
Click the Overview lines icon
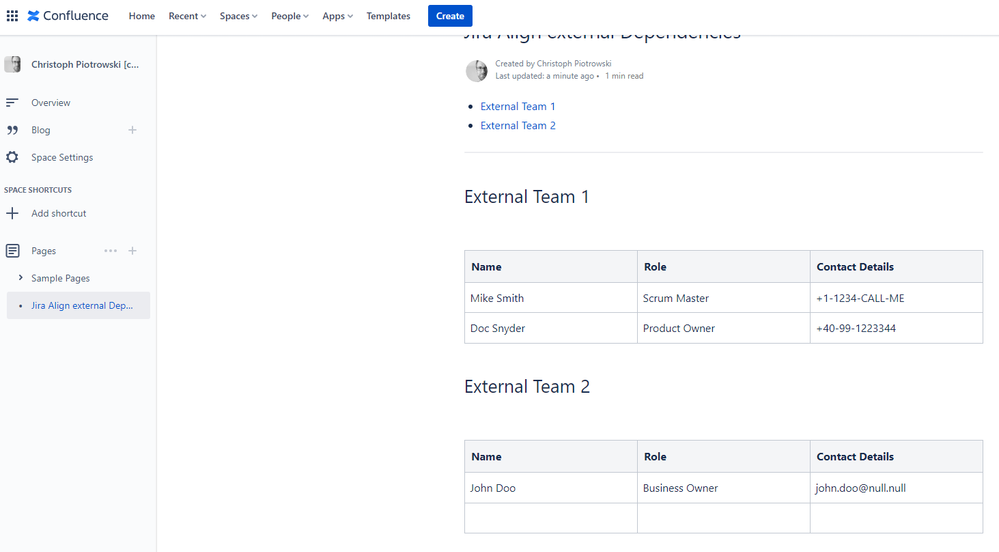pos(12,103)
